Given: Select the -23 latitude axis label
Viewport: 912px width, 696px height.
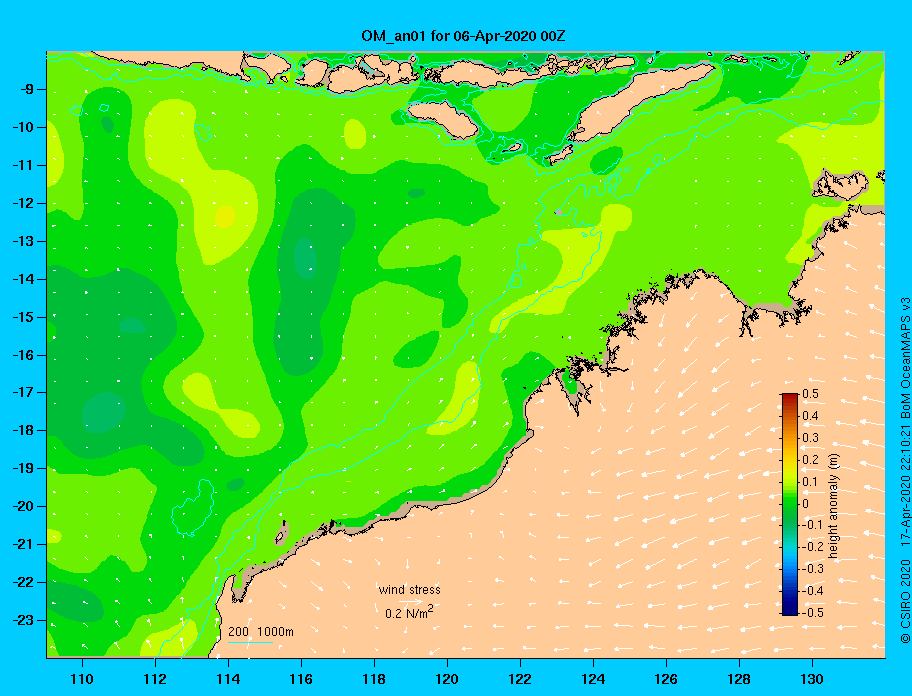Looking at the screenshot, I should (x=23, y=620).
